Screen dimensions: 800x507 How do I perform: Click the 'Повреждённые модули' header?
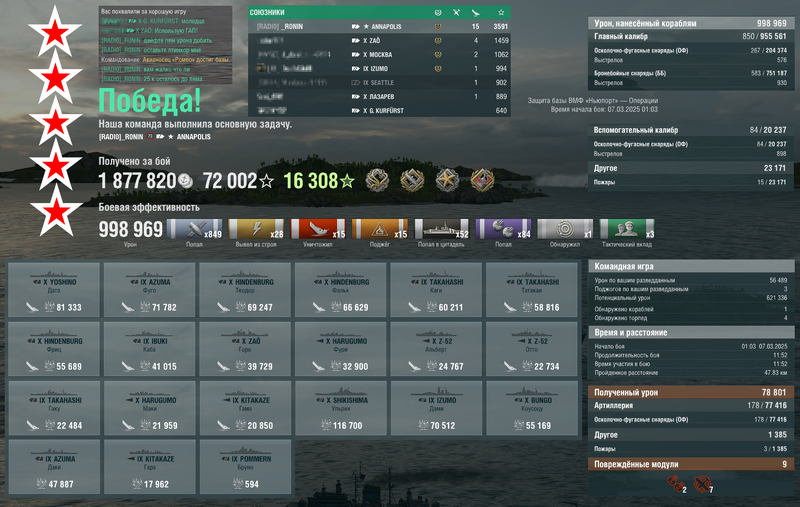[x=691, y=464]
